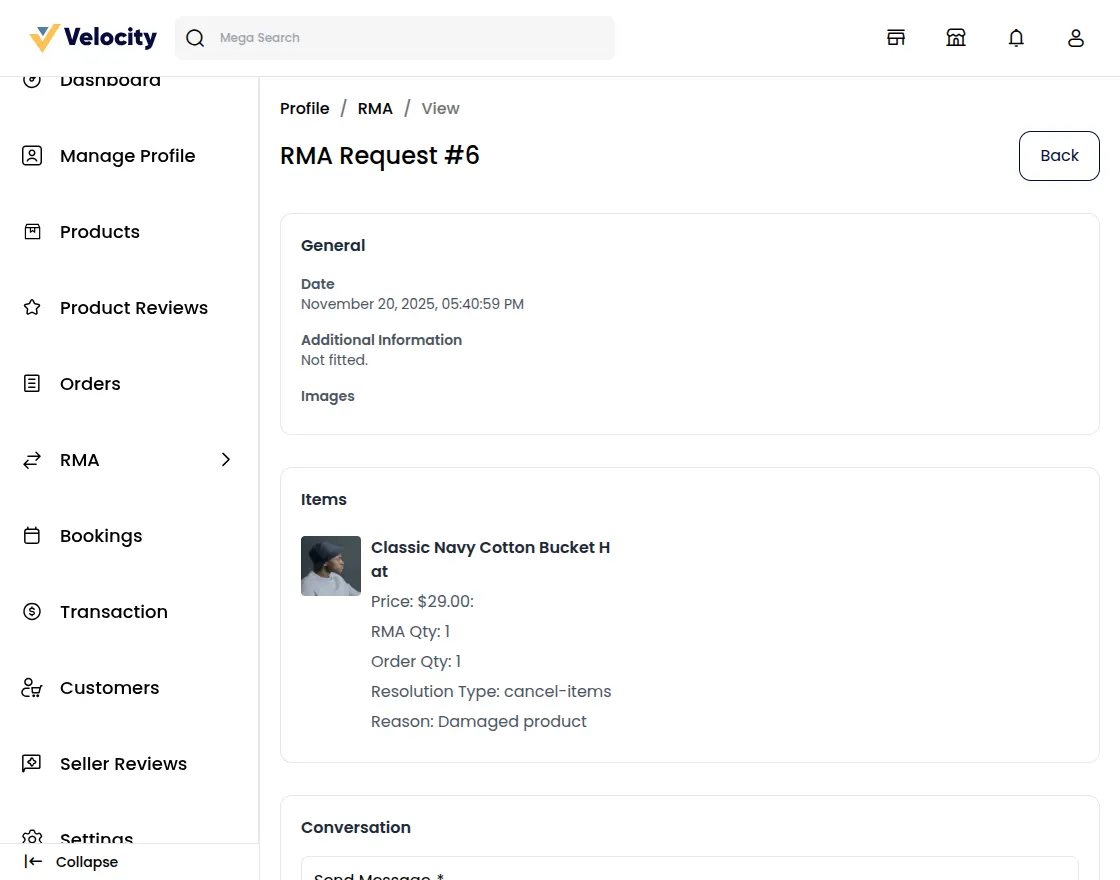Select the Products sidebar icon
1120x880 pixels.
(32, 231)
